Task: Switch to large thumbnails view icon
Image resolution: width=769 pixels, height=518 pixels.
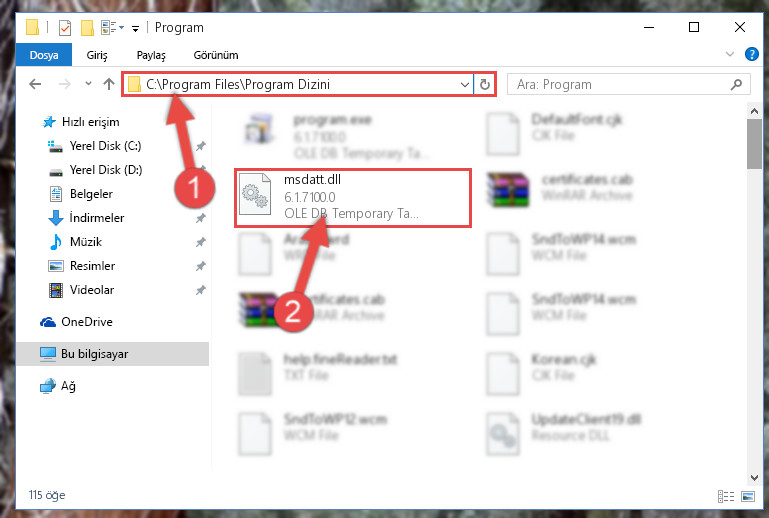Action: pos(748,496)
